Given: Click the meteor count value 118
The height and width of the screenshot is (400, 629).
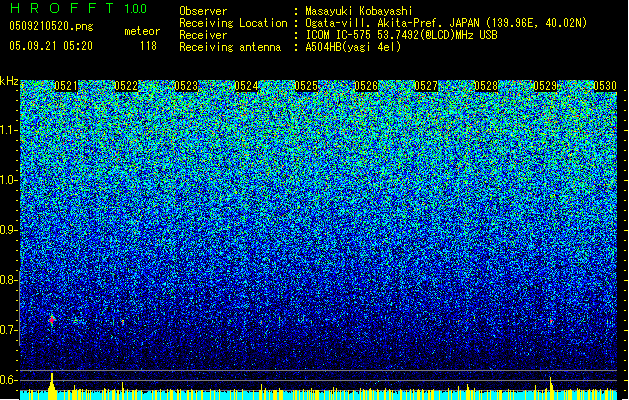Looking at the screenshot, I should pyautogui.click(x=148, y=46).
